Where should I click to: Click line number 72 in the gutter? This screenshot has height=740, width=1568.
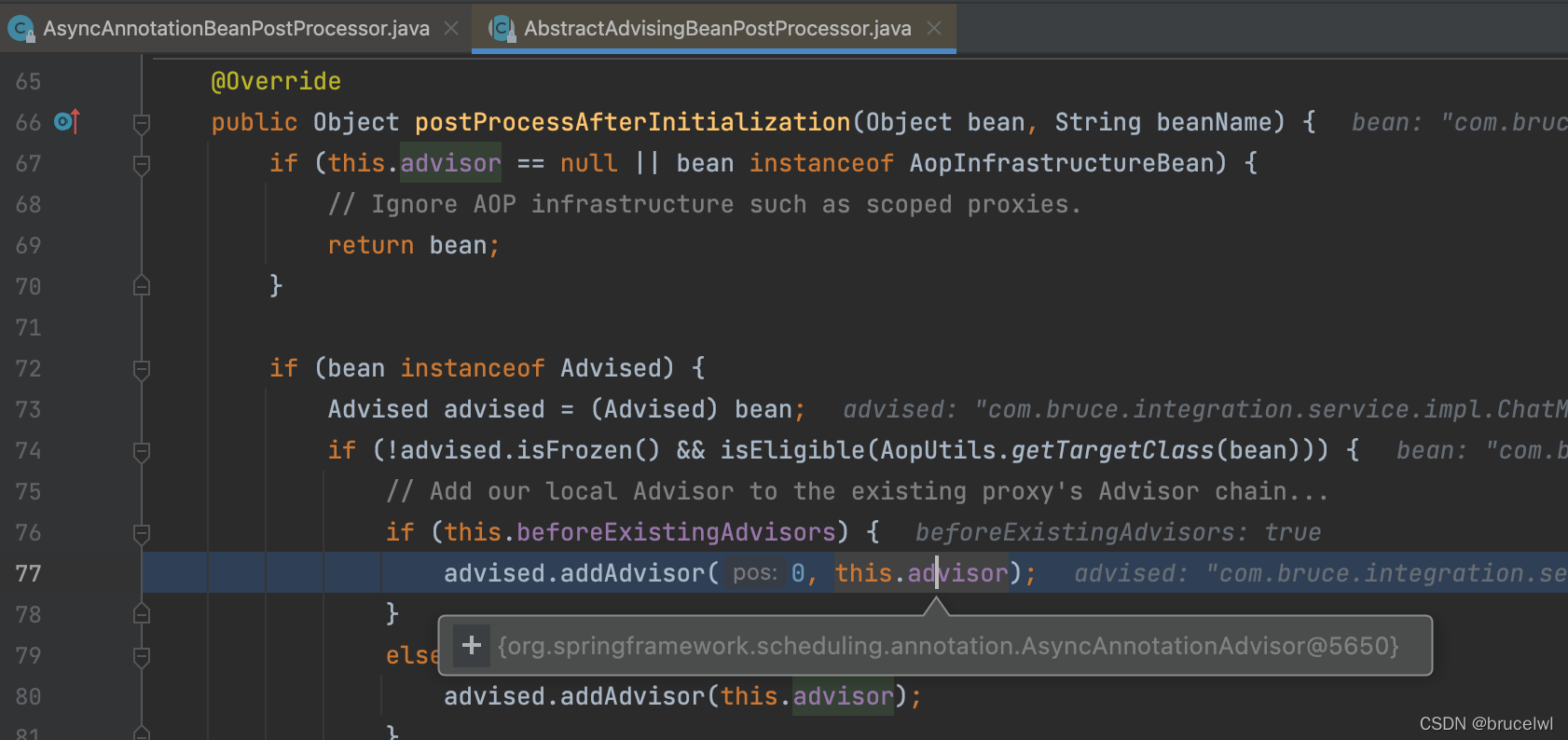[x=29, y=368]
